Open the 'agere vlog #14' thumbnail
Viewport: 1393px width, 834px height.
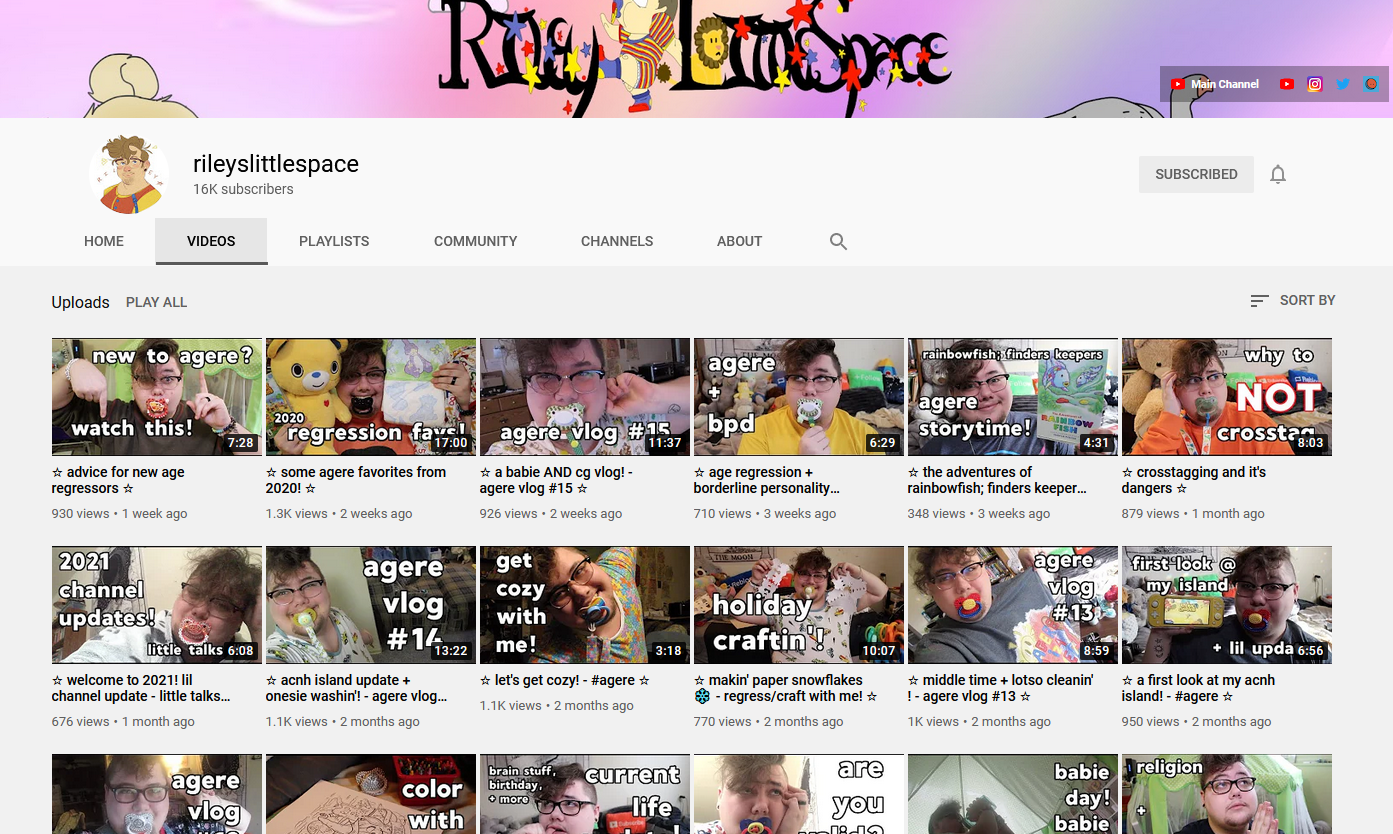click(371, 605)
